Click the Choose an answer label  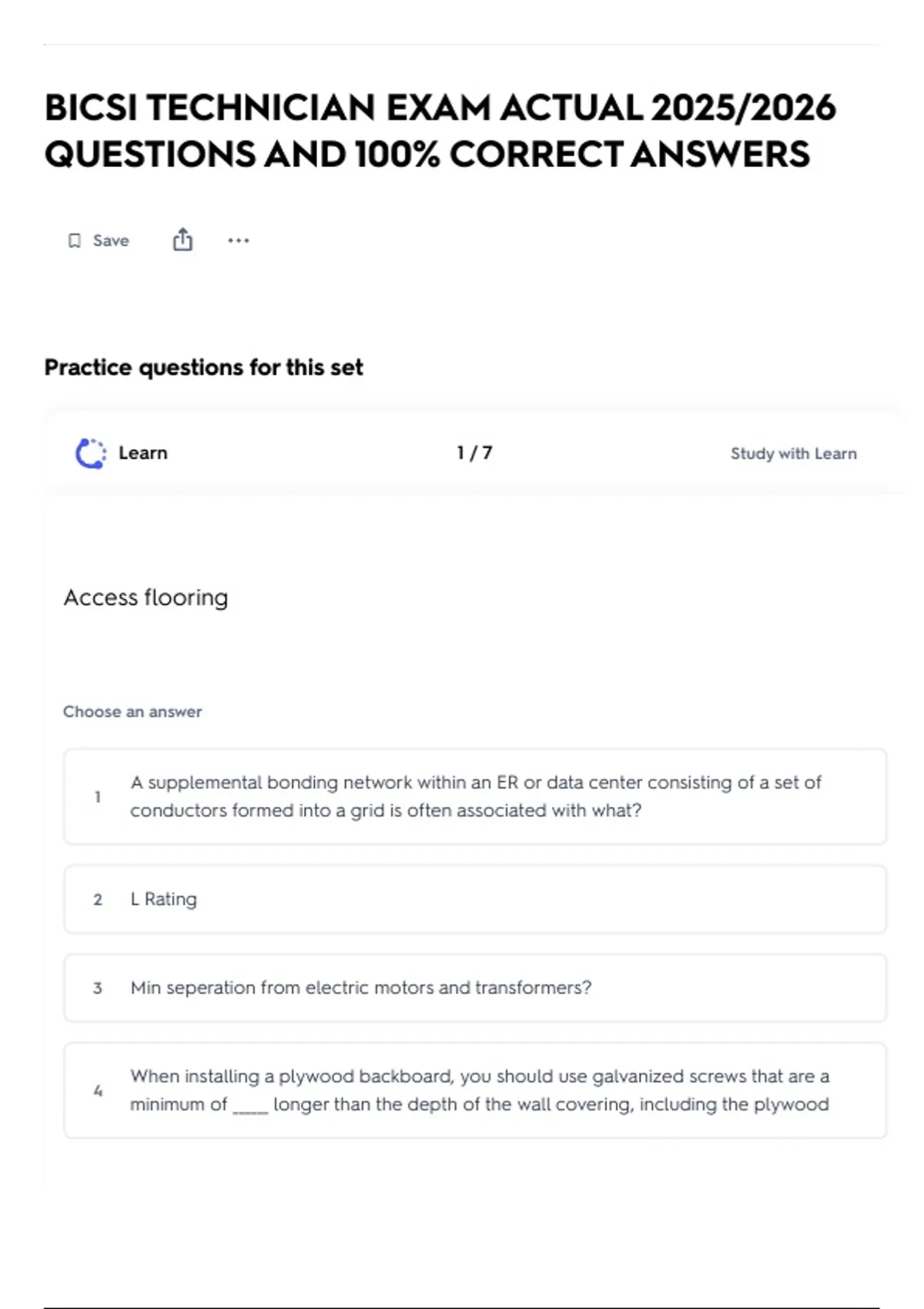point(132,711)
